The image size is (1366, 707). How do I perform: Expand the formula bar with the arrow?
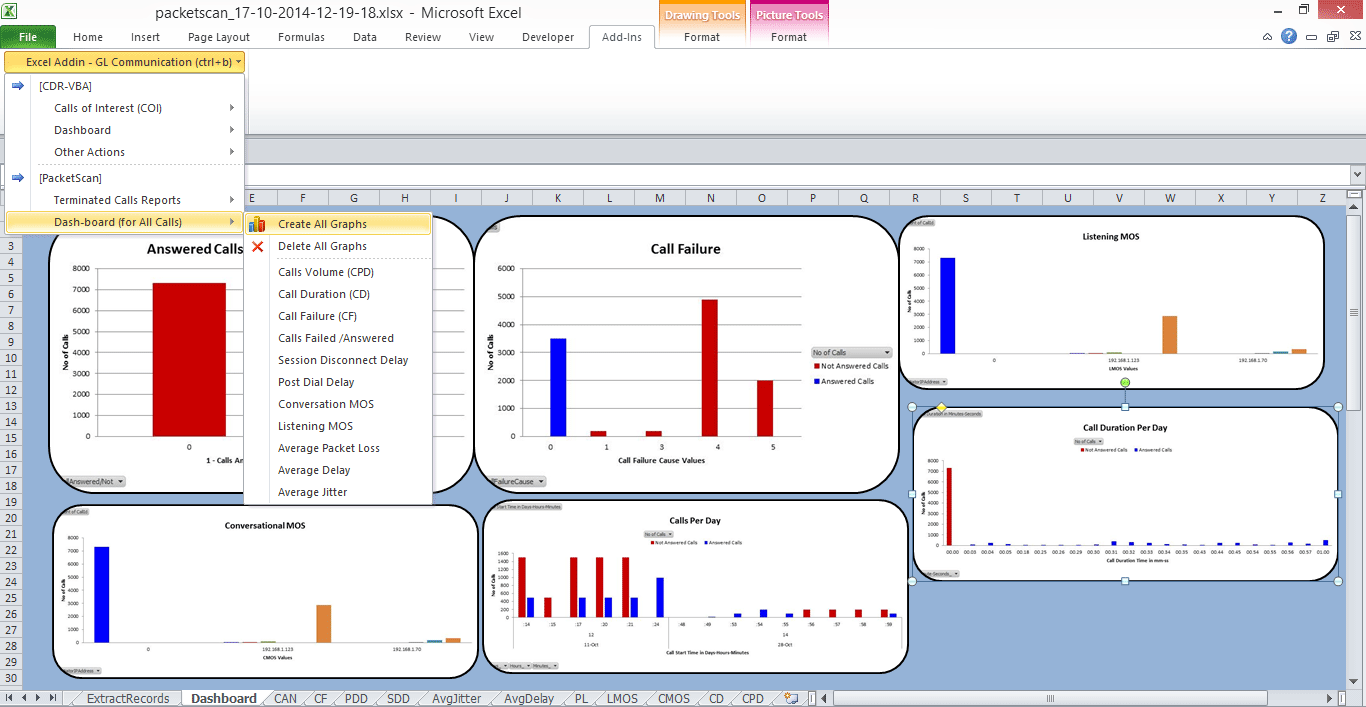click(1356, 175)
